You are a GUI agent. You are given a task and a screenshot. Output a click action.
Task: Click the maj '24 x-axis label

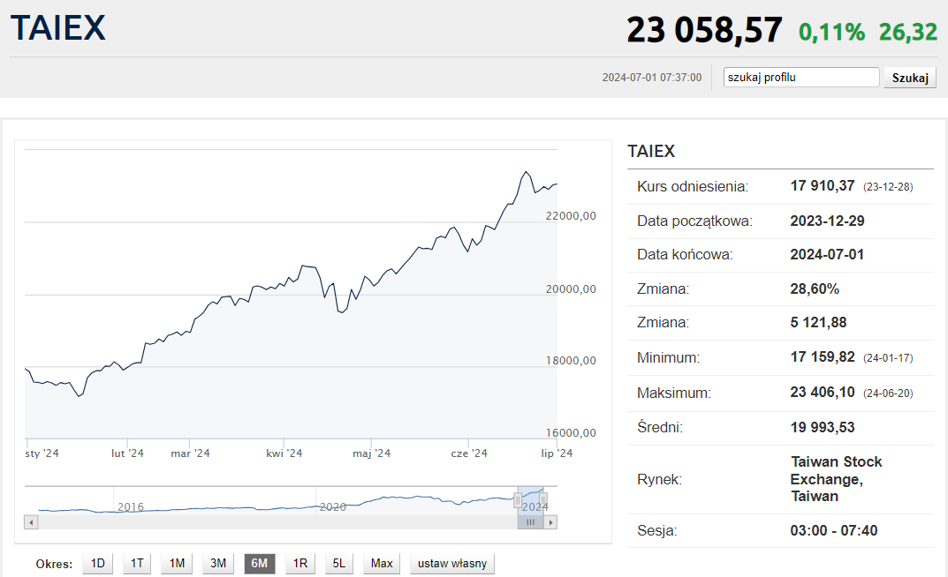tap(371, 453)
